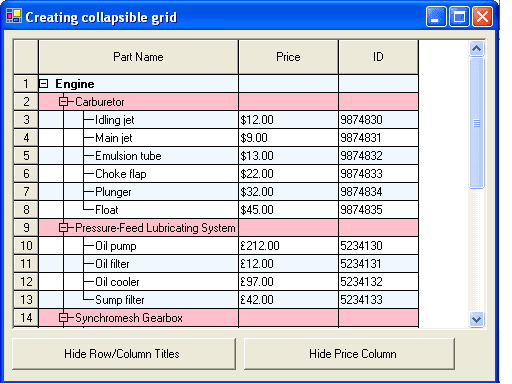Select row header 7
Viewport: 512px width, 384px height.
pyautogui.click(x=26, y=192)
